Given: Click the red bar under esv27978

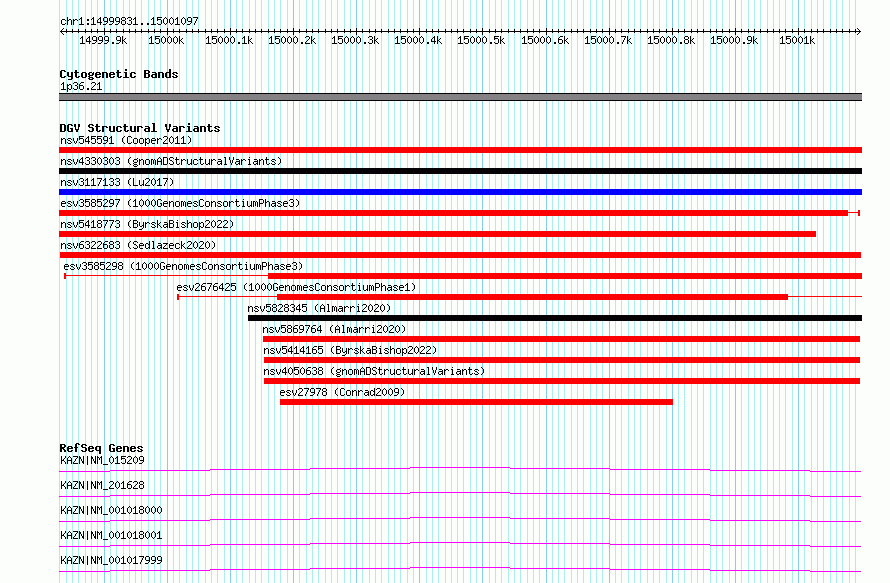Looking at the screenshot, I should coord(476,402).
